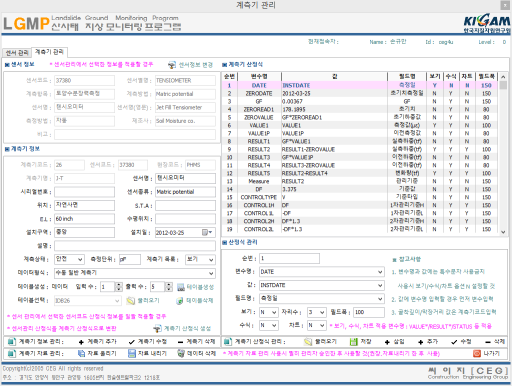Click 데이터 삭제 to delete data
This screenshot has width=512, height=387.
(196, 353)
